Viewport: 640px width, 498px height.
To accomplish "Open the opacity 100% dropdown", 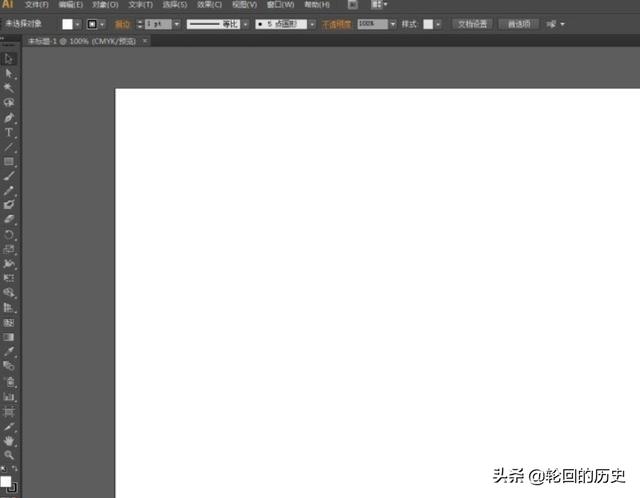I will [x=392, y=23].
